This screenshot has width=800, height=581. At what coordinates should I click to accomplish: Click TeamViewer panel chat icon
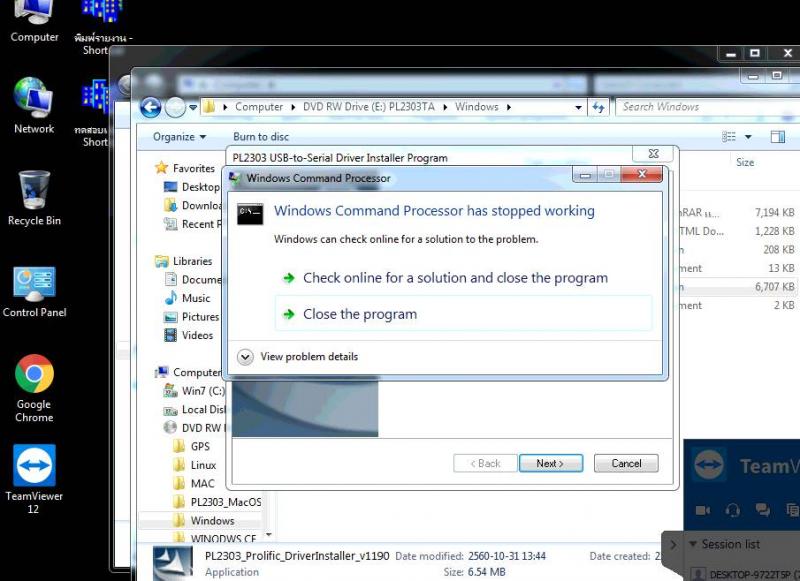click(763, 510)
